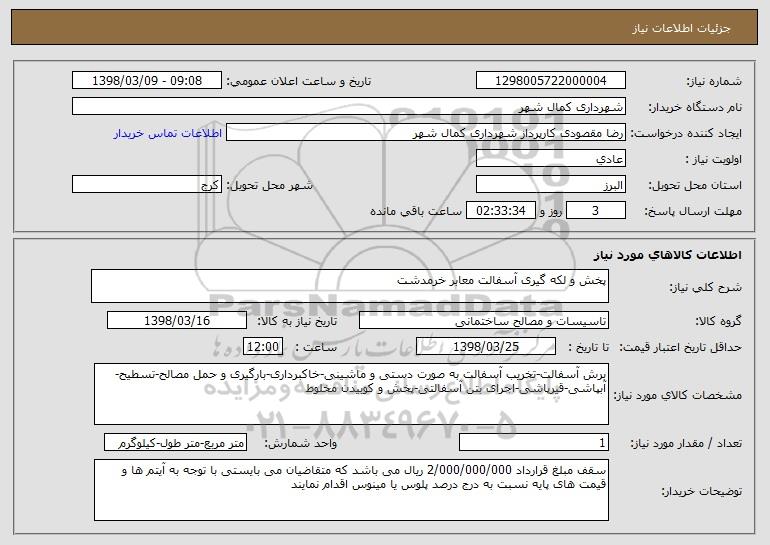Screen dimensions: 770x545
Task: Click the goods specifications text area
Action: (351, 394)
